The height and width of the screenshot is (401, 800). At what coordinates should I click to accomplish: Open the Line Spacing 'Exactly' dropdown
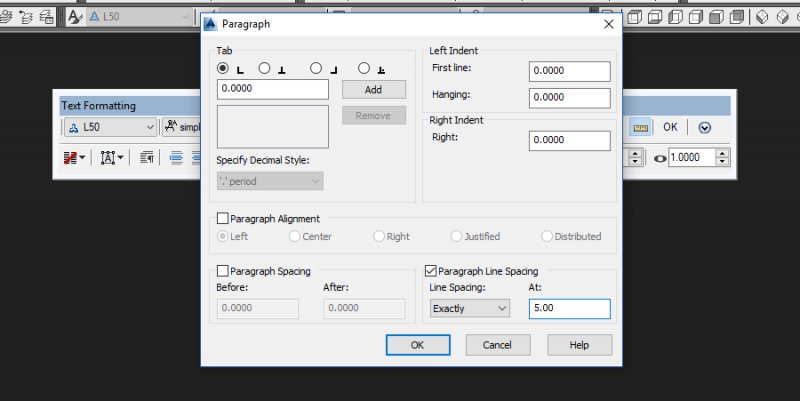(470, 308)
